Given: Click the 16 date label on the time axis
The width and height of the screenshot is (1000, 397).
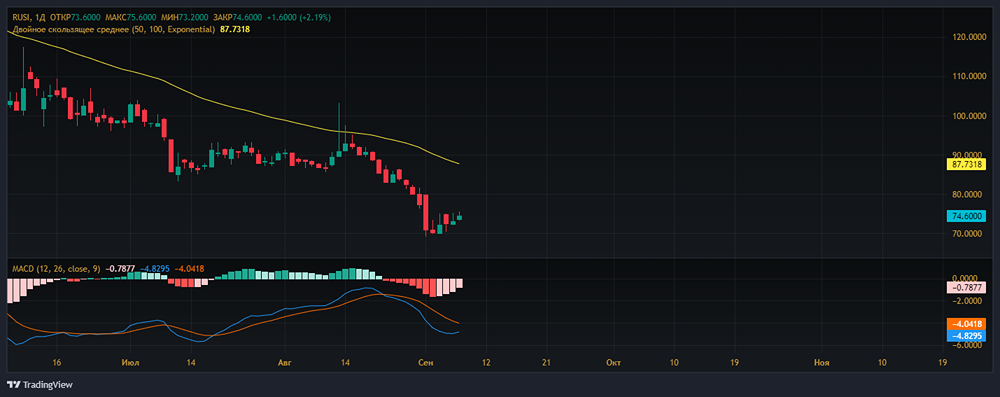Looking at the screenshot, I should tap(57, 363).
